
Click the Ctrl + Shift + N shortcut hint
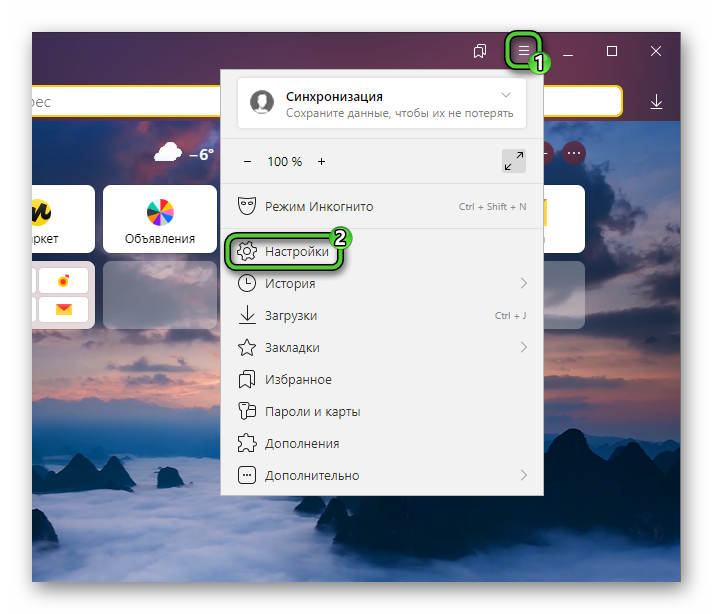492,206
